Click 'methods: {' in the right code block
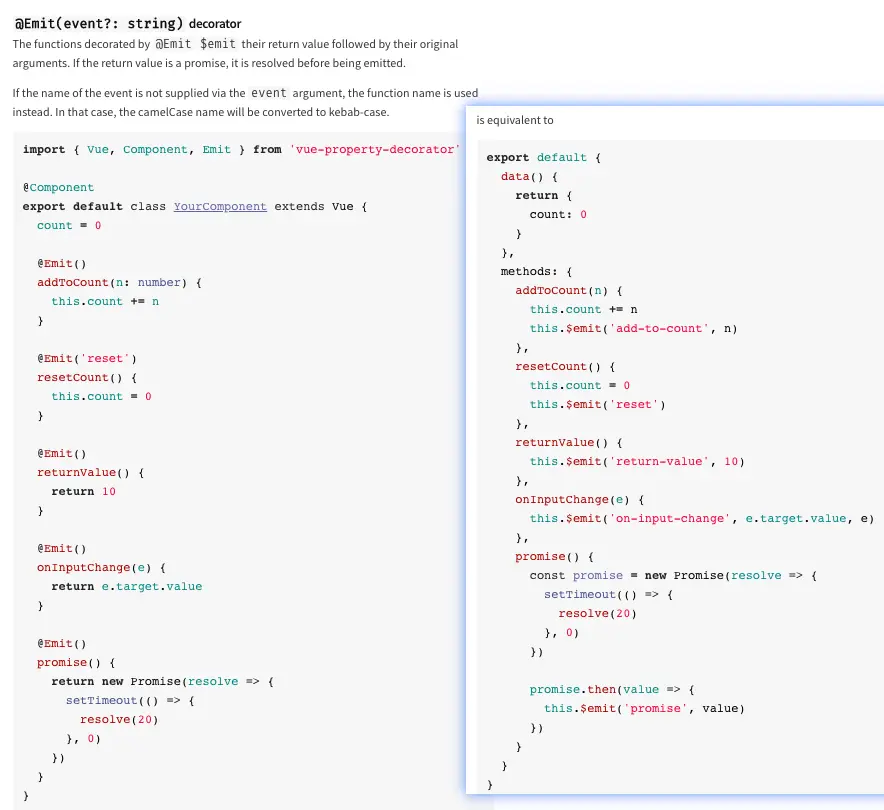884x810 pixels. click(536, 271)
